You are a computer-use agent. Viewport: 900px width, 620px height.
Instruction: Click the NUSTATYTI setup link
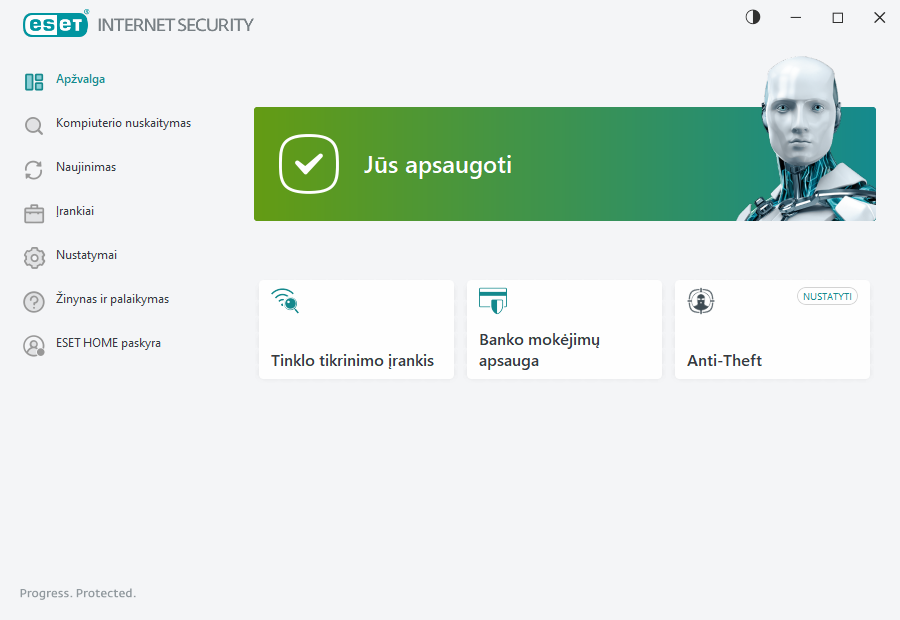pyautogui.click(x=827, y=296)
